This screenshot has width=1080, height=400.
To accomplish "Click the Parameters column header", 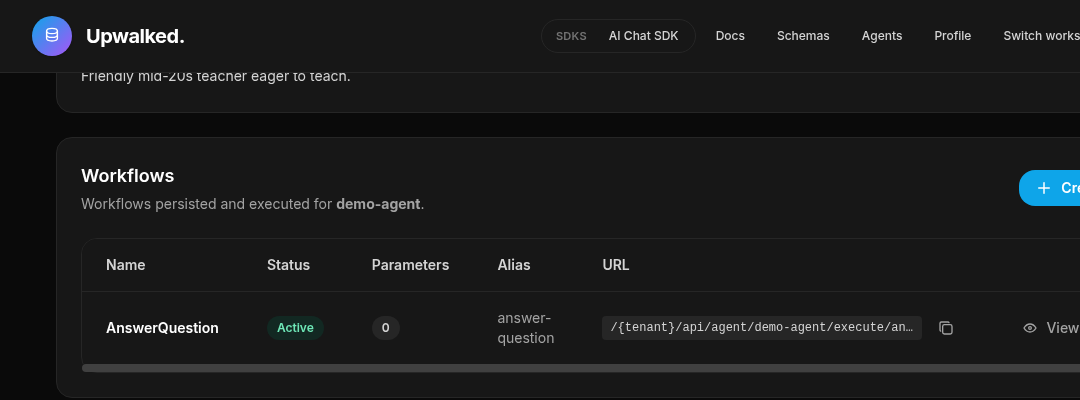I will (x=411, y=265).
